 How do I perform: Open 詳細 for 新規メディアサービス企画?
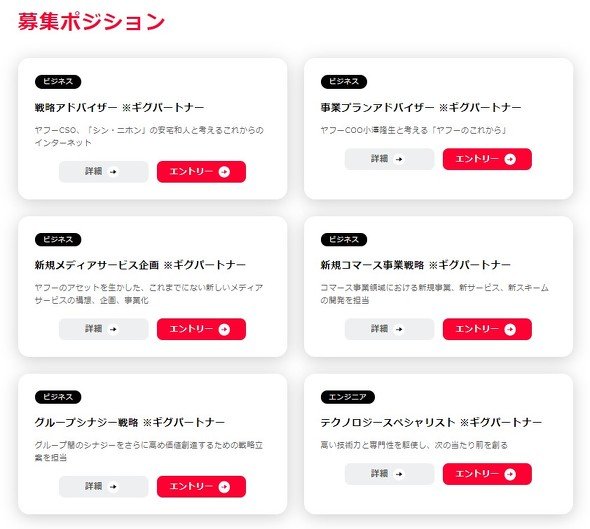pos(103,329)
